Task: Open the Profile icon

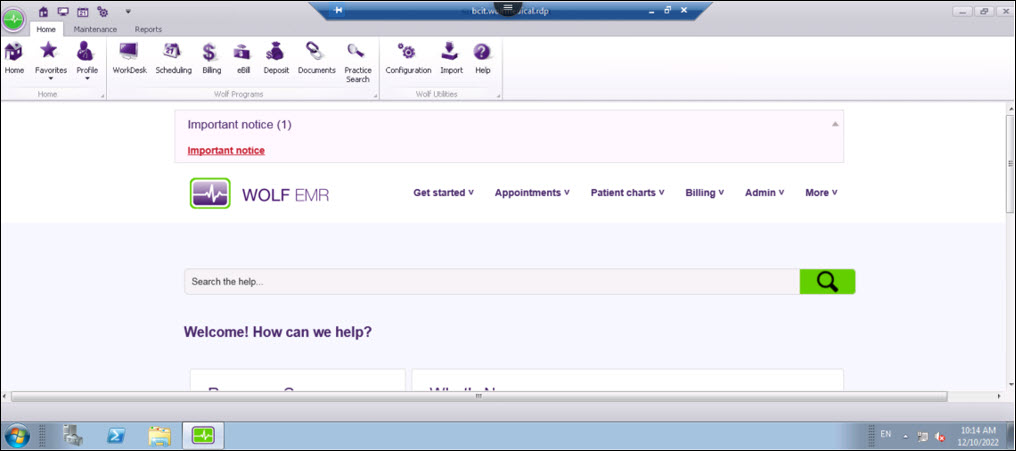Action: [87, 60]
